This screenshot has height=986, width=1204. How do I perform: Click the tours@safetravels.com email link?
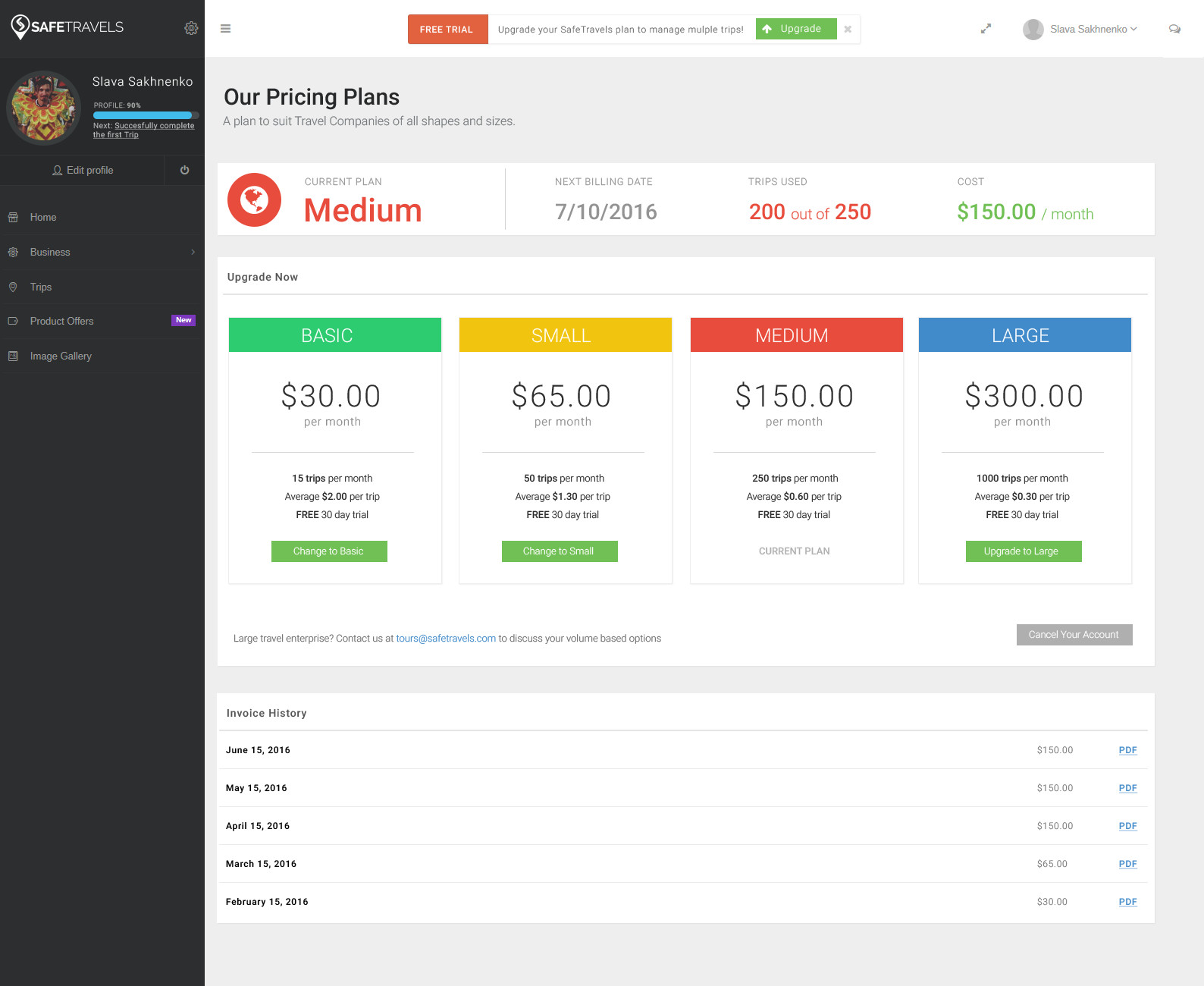coord(446,639)
